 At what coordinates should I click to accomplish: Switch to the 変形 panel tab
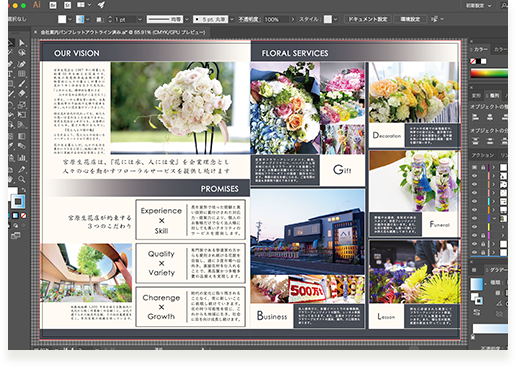tap(476, 96)
